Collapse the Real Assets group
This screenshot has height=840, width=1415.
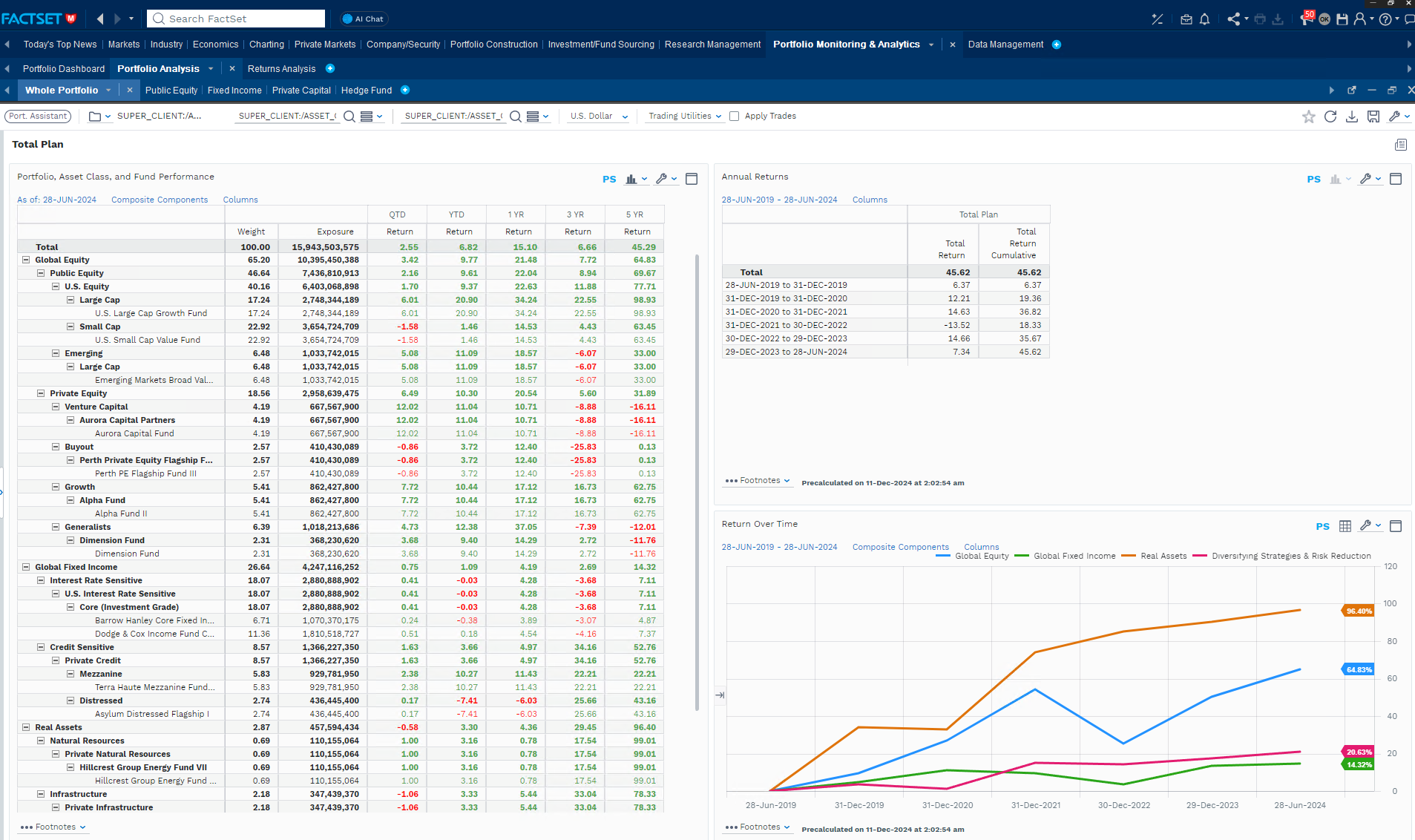[x=26, y=727]
